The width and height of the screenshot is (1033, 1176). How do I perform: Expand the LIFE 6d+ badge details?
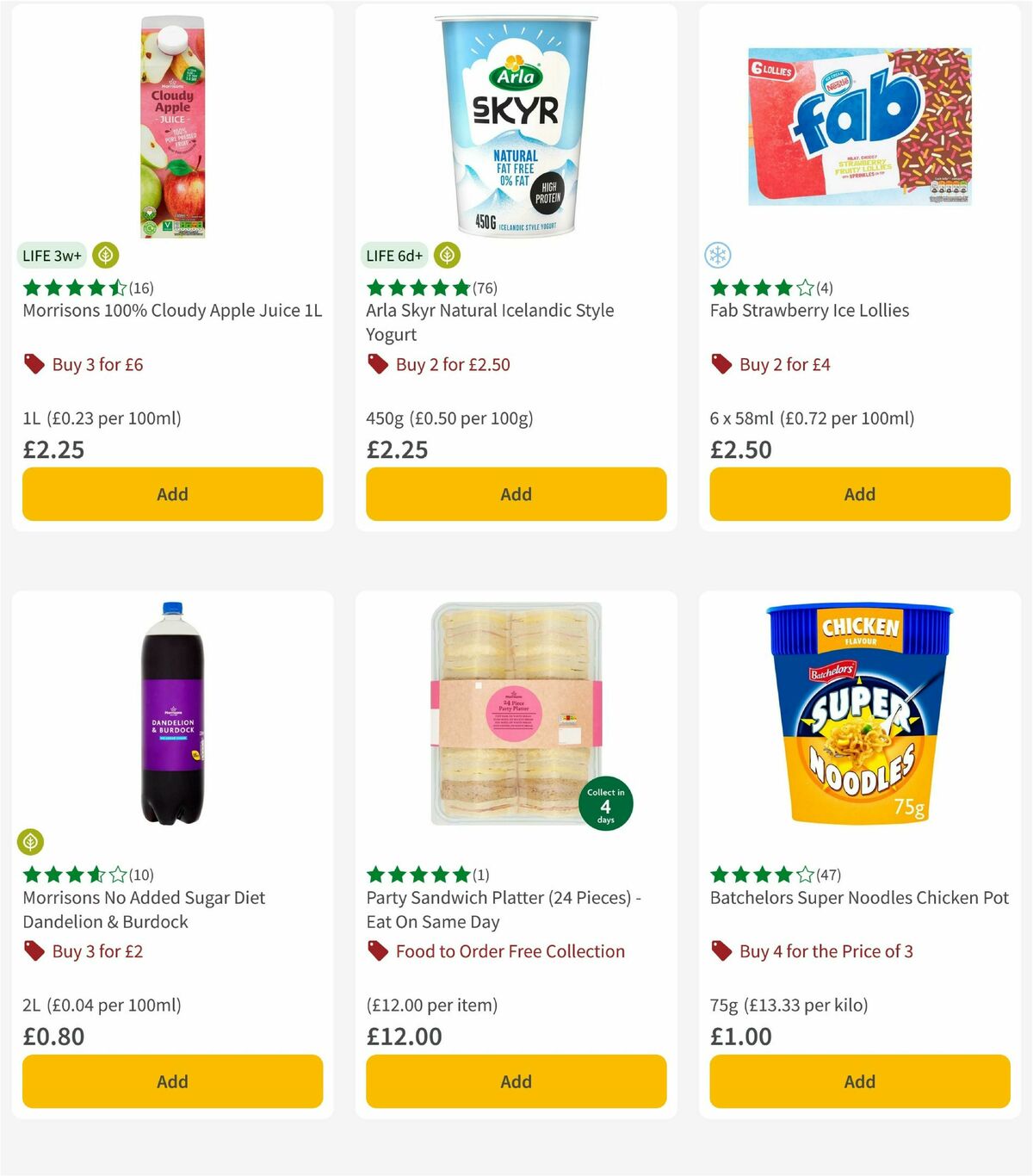(393, 256)
